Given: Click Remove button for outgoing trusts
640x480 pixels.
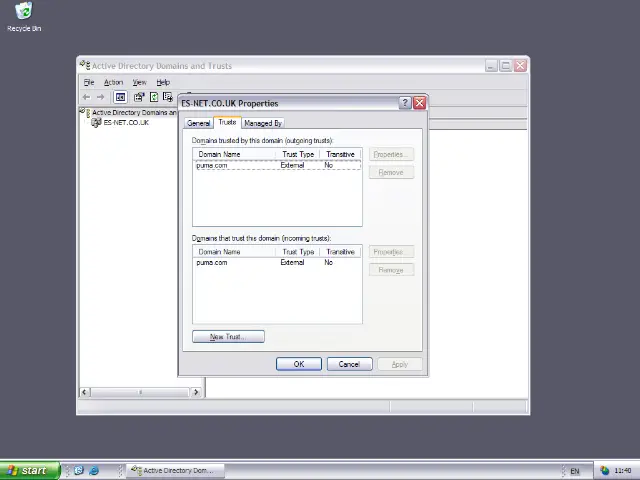Looking at the screenshot, I should [391, 172].
